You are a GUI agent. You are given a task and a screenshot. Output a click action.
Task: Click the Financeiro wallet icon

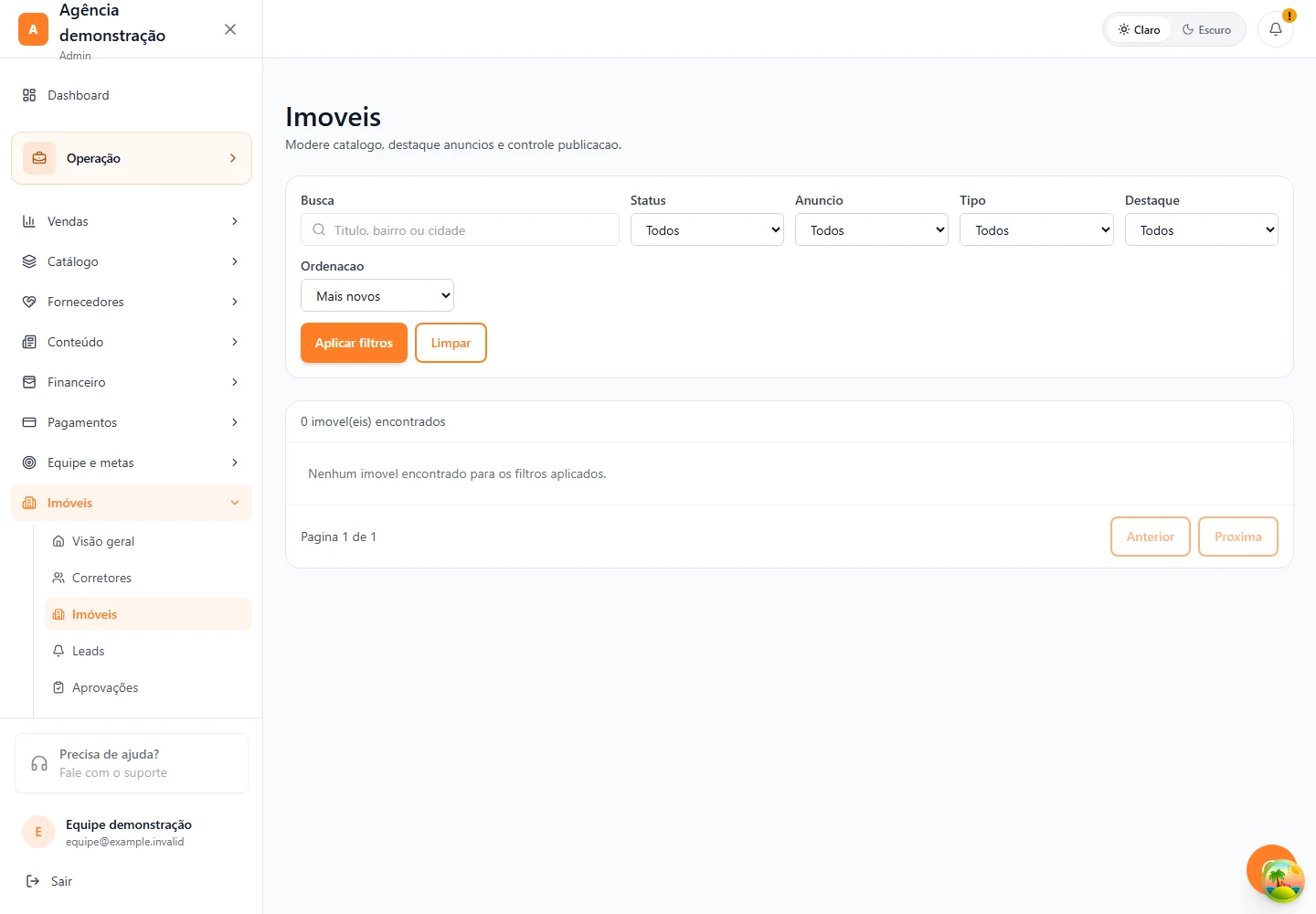click(29, 382)
